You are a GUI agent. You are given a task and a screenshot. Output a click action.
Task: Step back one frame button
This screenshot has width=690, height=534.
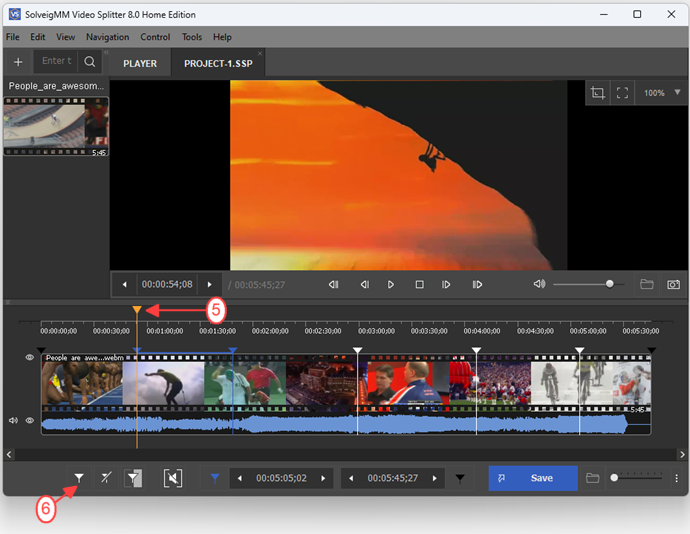coord(365,285)
